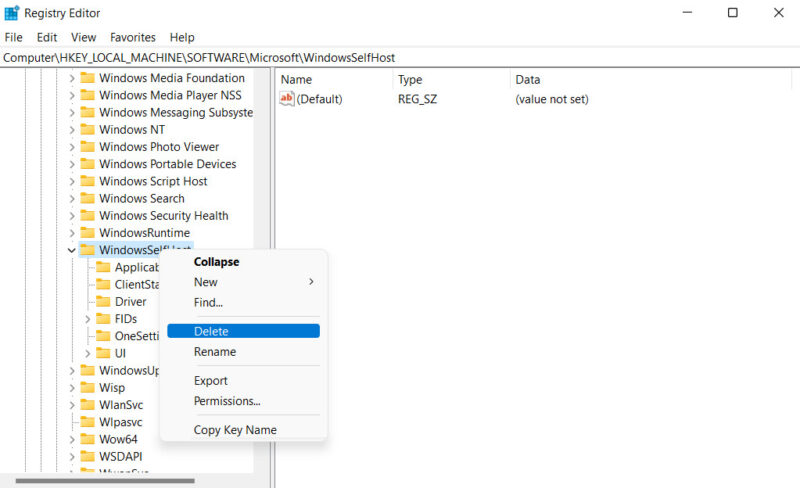This screenshot has height=488, width=800.
Task: Expand the FIDs subkey
Action: pos(88,319)
